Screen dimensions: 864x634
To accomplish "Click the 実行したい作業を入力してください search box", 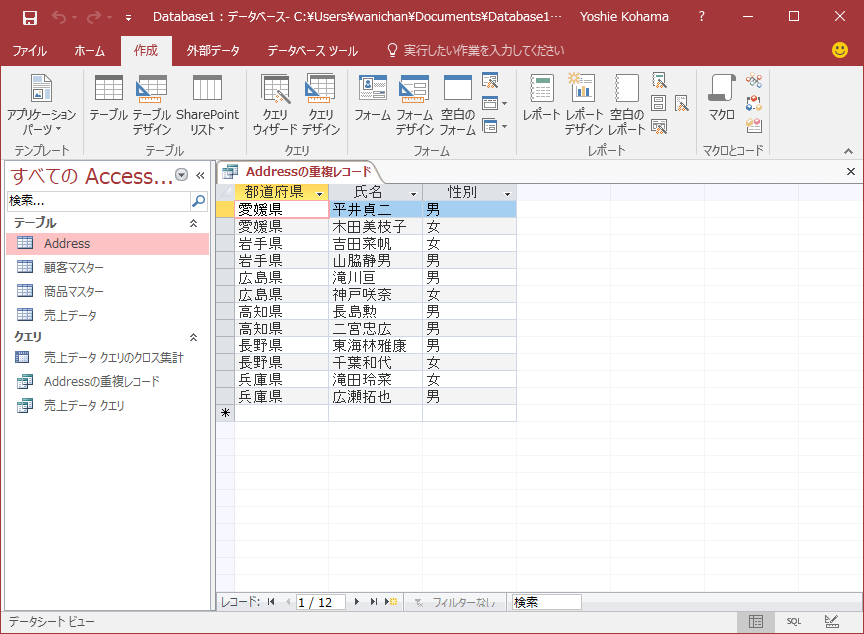I will pyautogui.click(x=483, y=51).
